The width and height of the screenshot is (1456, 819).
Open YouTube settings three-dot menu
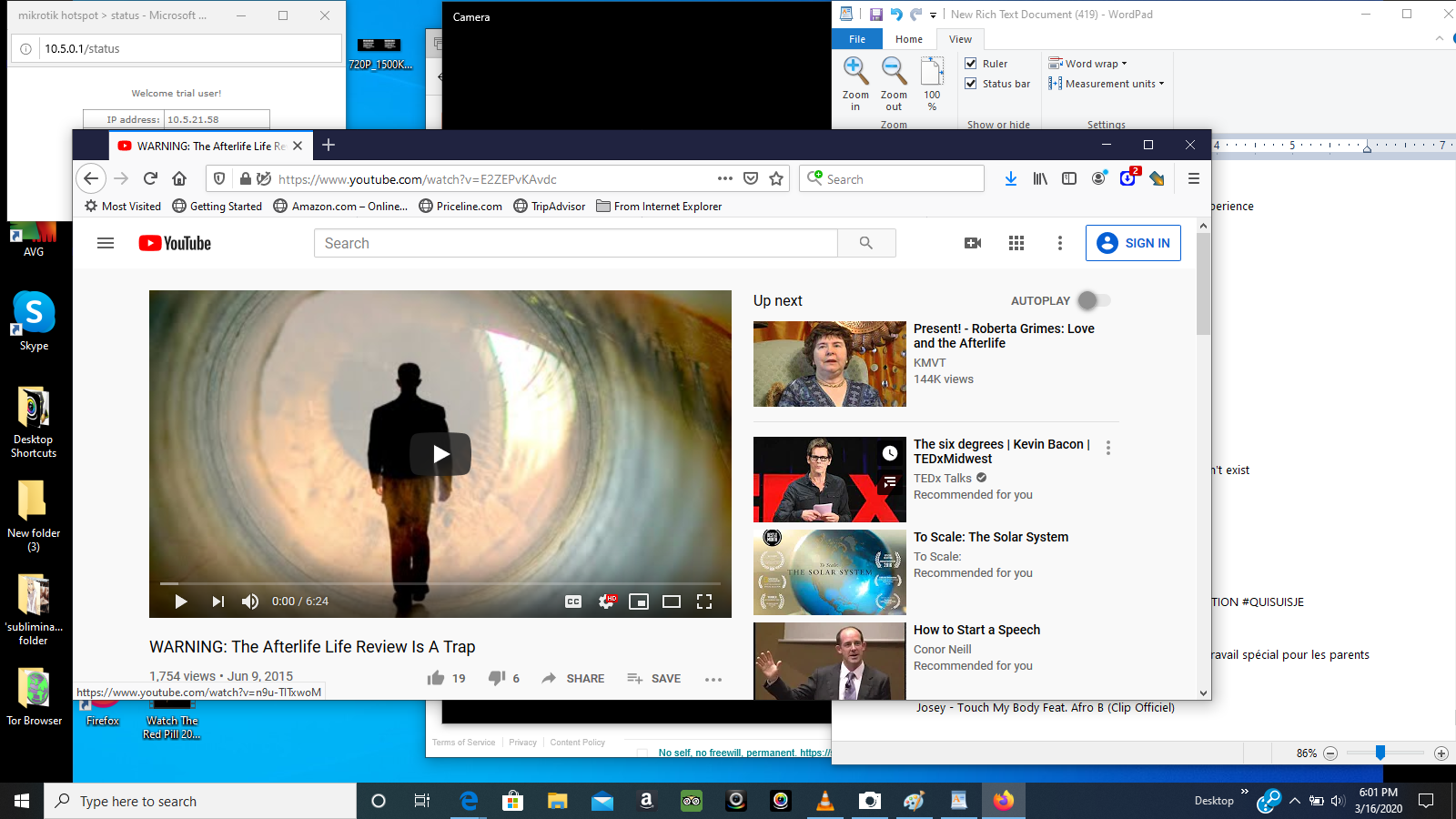click(1060, 243)
